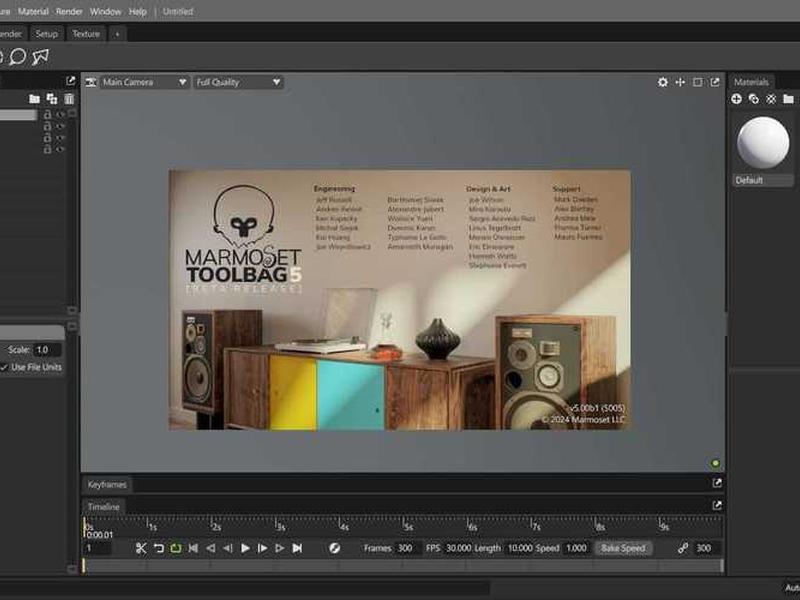The height and width of the screenshot is (600, 800).
Task: Click the Speed value field
Action: click(577, 548)
